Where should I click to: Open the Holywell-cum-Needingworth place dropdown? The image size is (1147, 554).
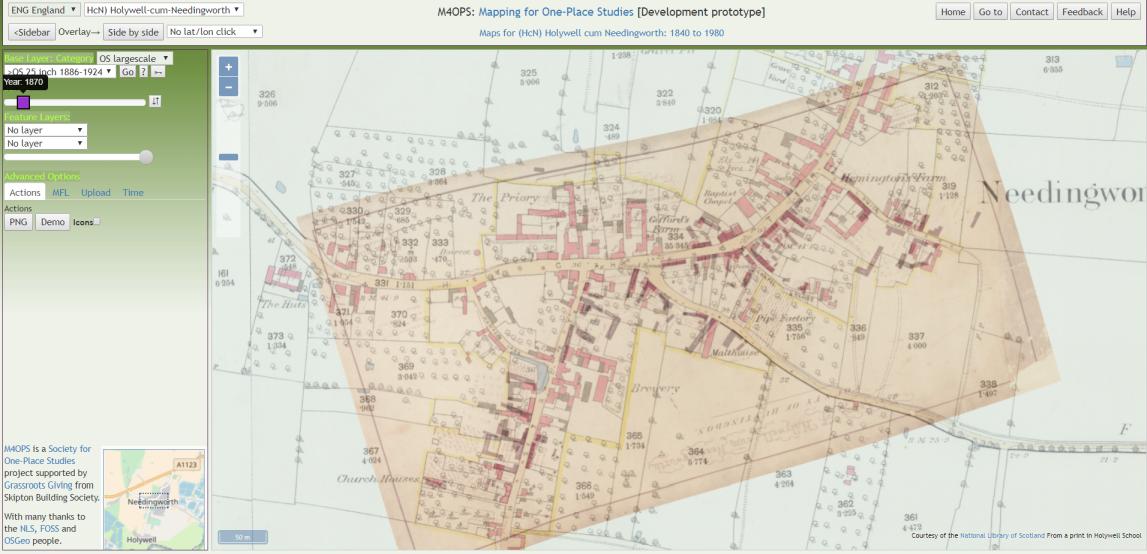click(x=164, y=10)
